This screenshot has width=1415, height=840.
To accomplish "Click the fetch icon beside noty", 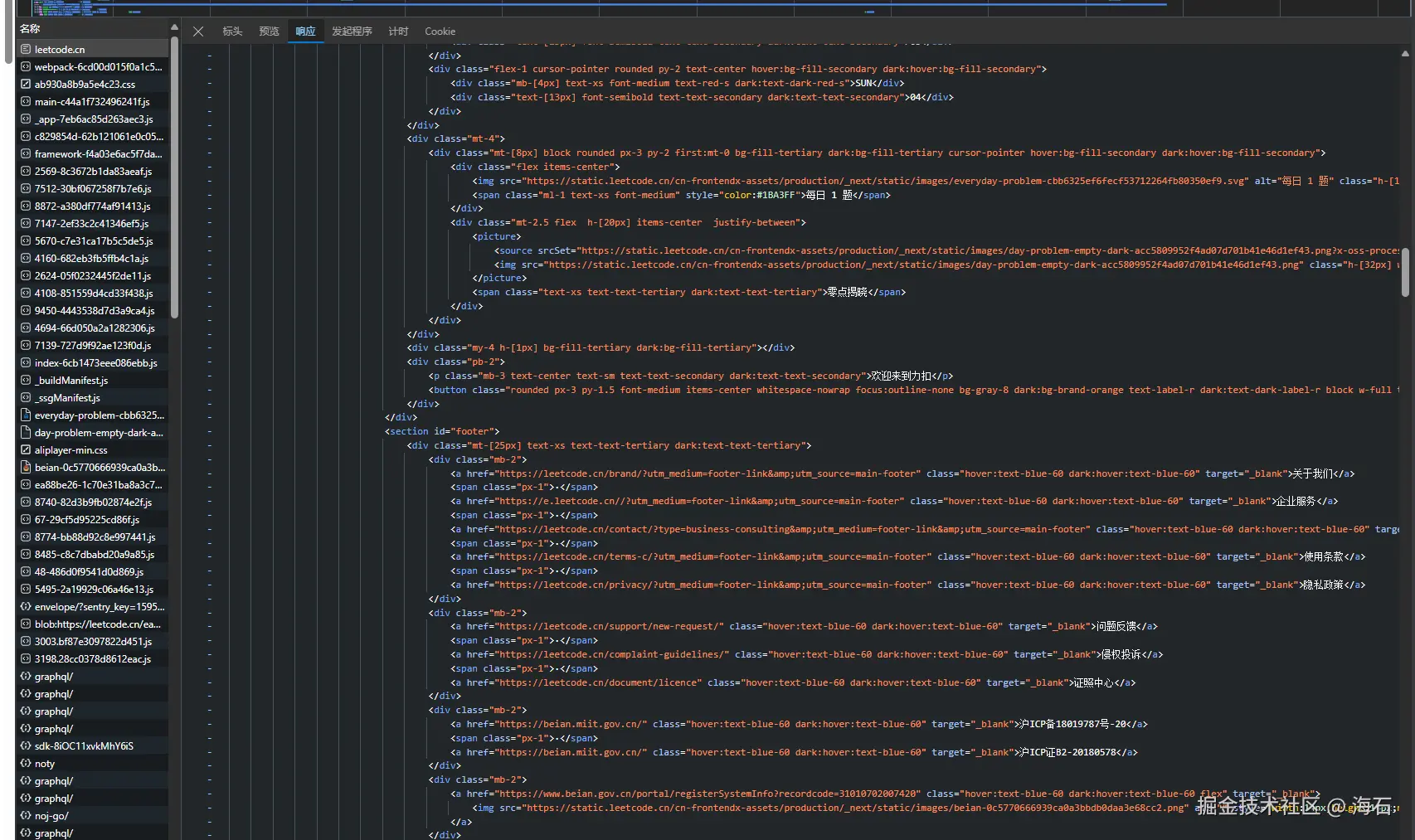I will [x=26, y=764].
